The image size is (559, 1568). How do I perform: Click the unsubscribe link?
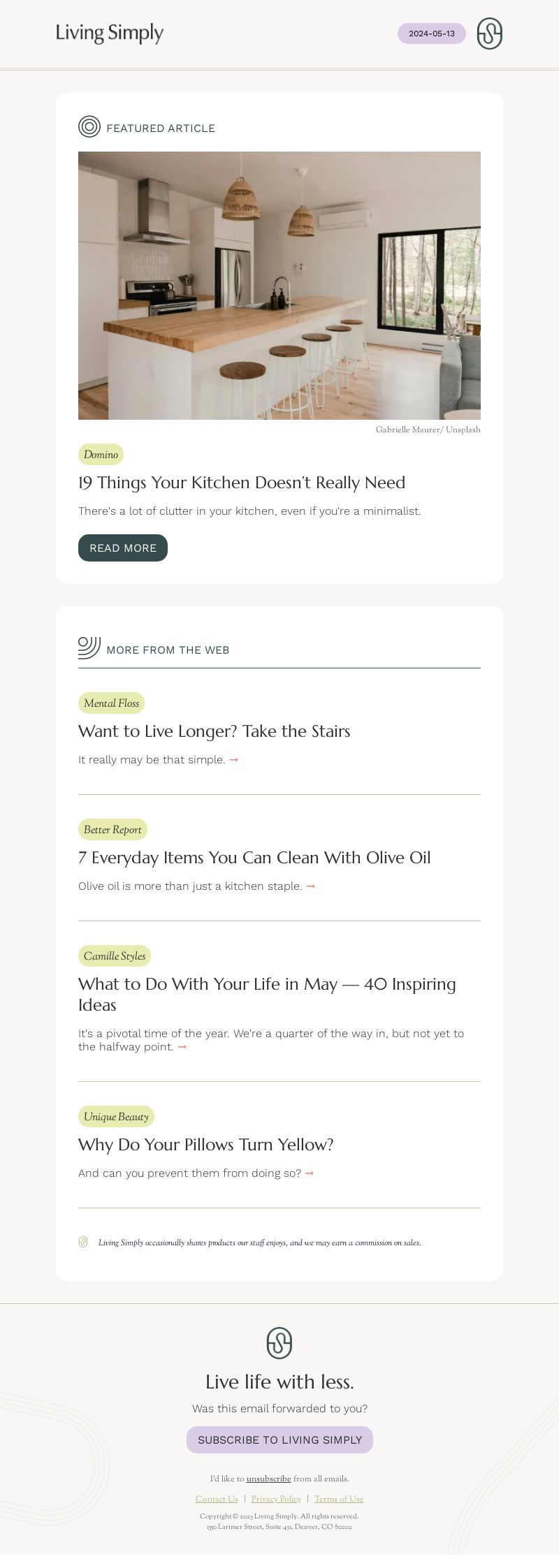[x=269, y=1479]
